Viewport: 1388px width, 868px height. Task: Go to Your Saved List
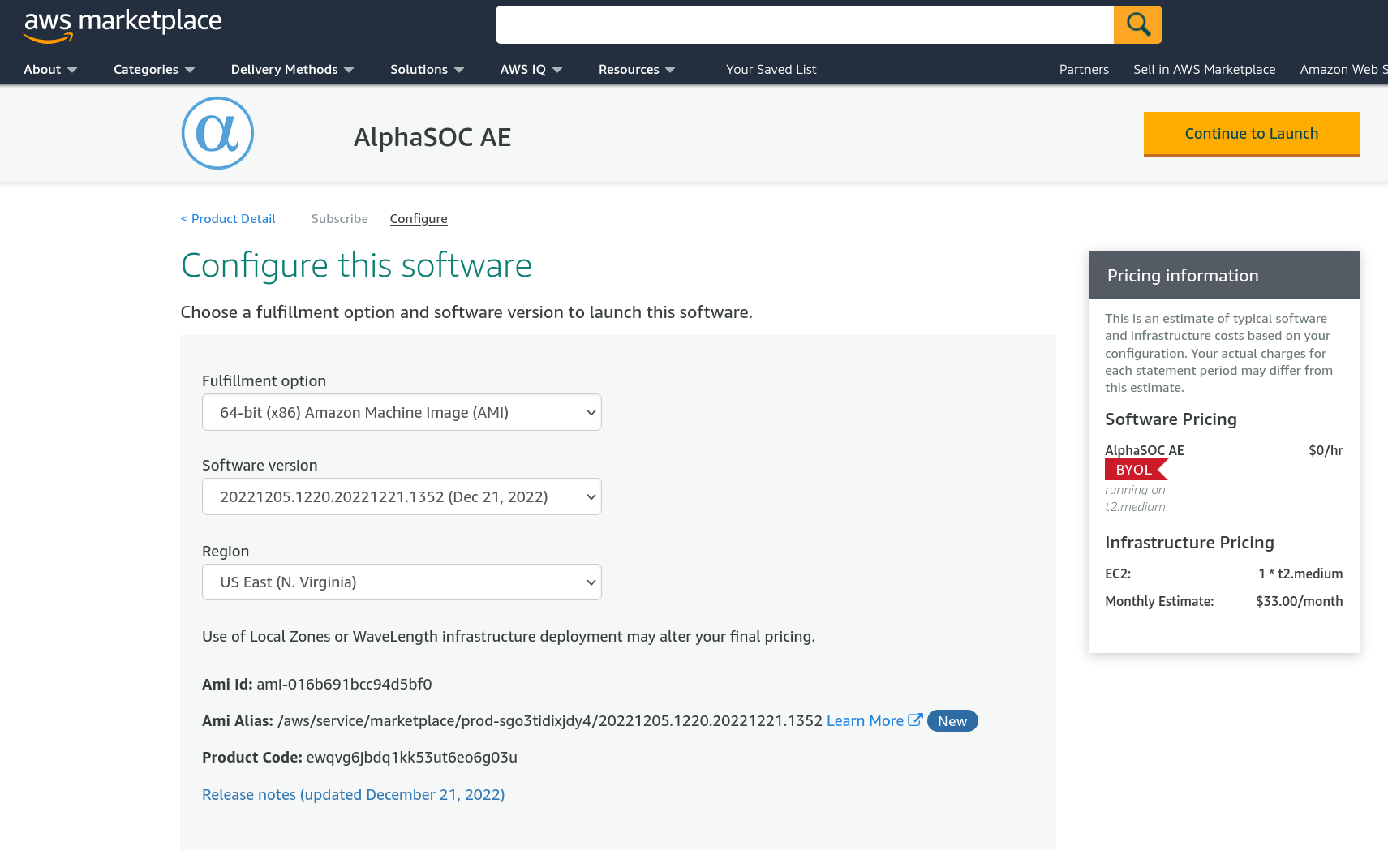771,70
